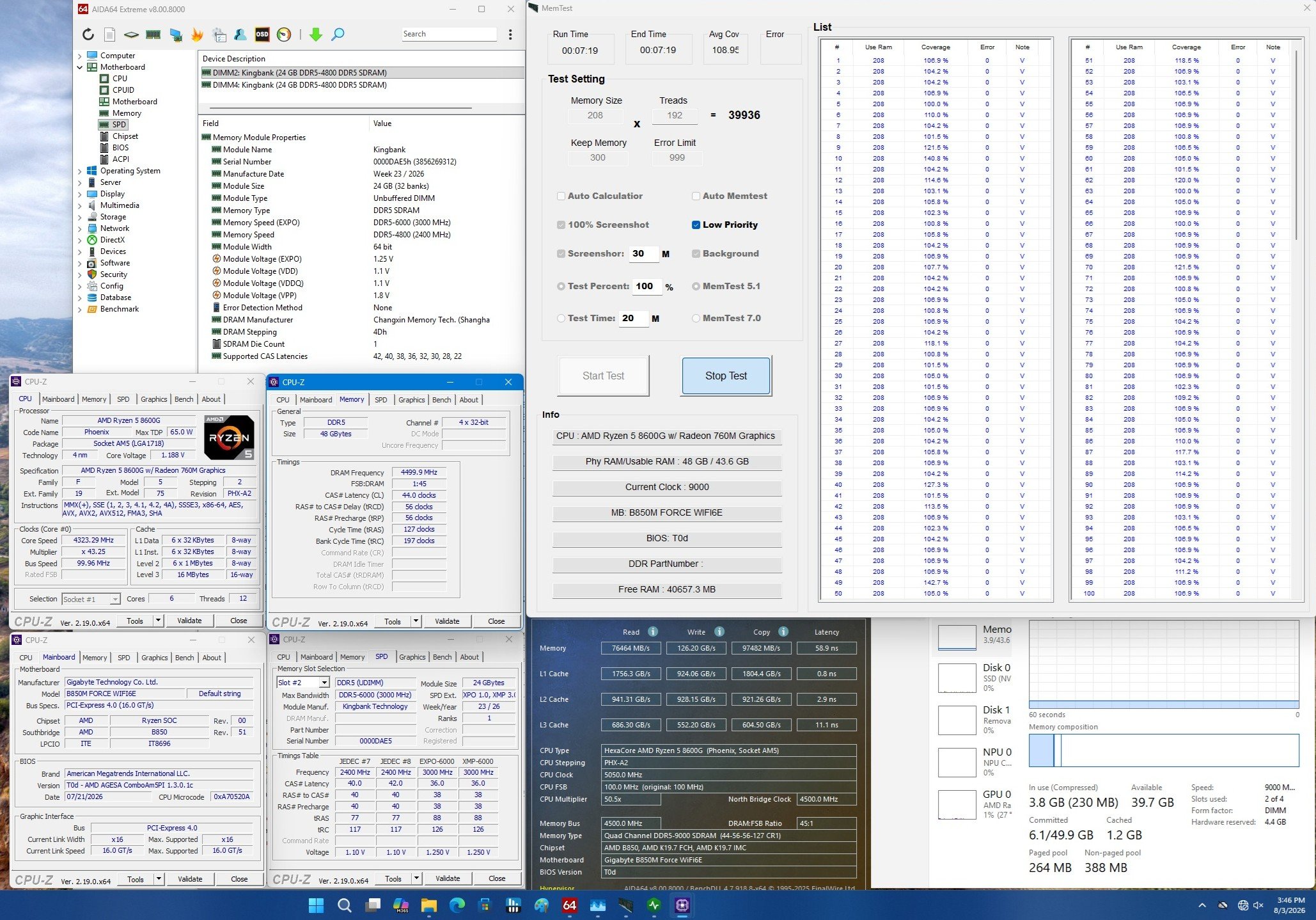The width and height of the screenshot is (1316, 920).
Task: Click the gauge dial icon in AIDA64 toolbar
Action: click(284, 35)
